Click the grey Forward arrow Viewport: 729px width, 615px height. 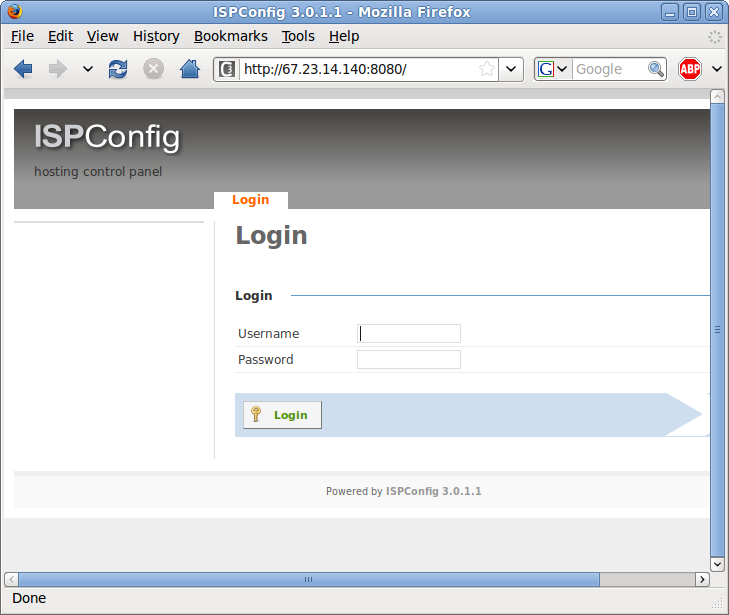click(58, 69)
